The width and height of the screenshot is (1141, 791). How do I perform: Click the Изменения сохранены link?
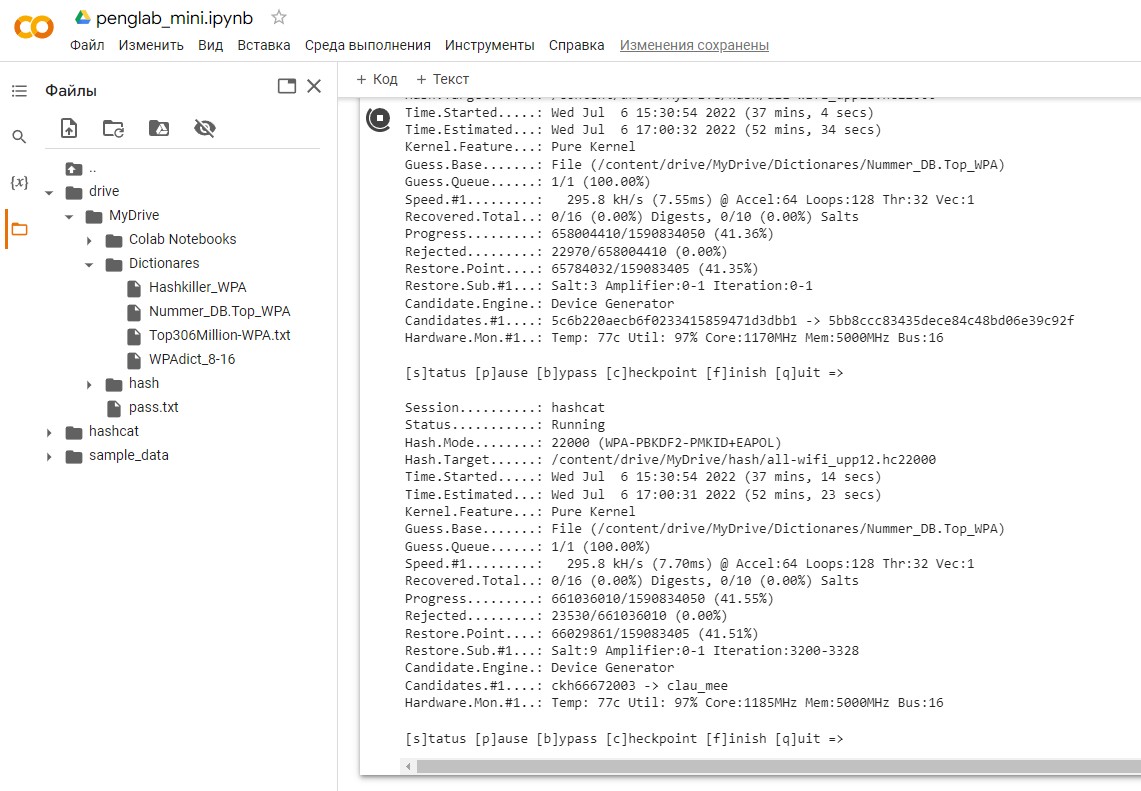pyautogui.click(x=694, y=45)
